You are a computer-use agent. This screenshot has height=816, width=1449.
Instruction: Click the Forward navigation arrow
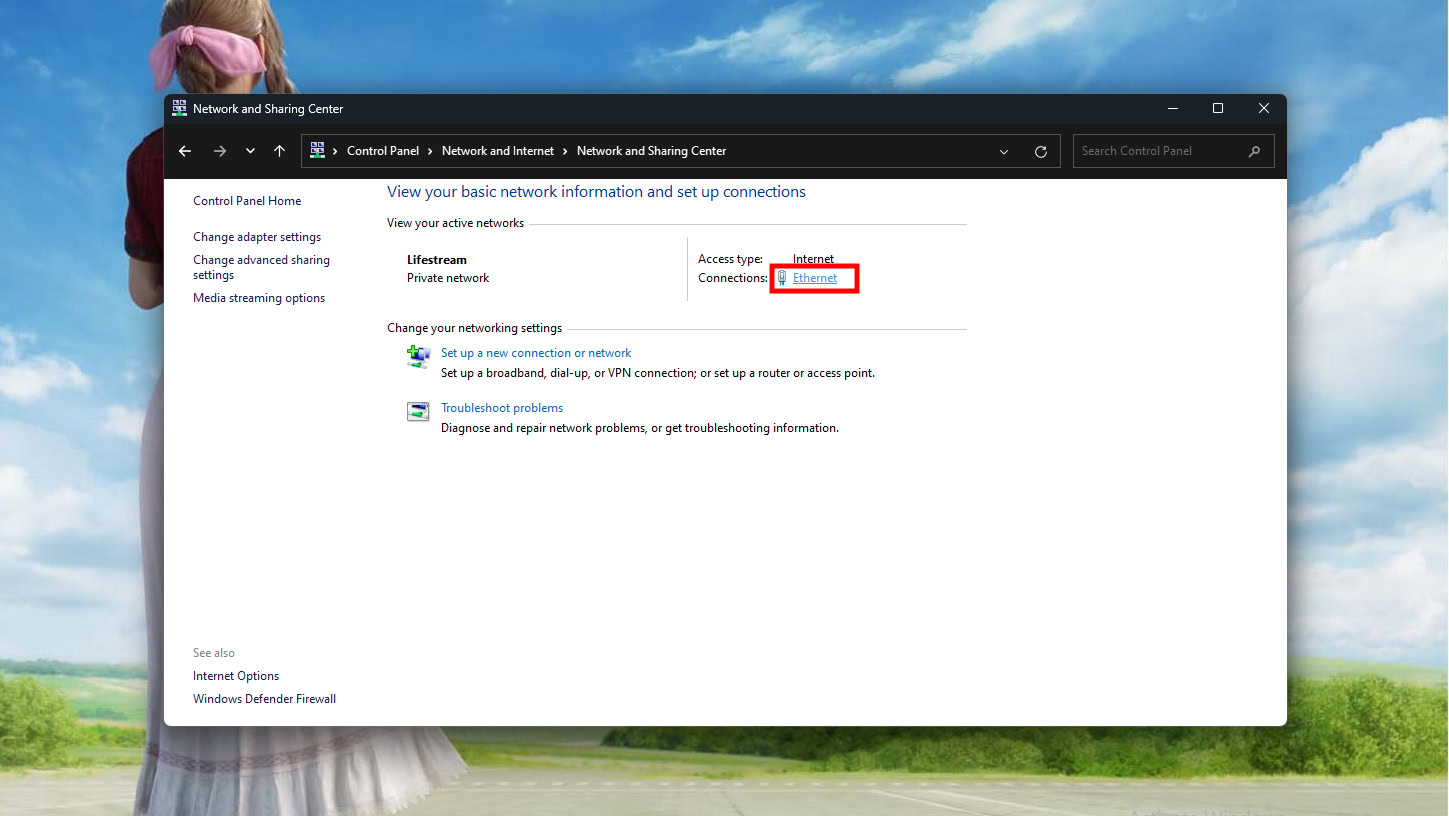coord(220,151)
